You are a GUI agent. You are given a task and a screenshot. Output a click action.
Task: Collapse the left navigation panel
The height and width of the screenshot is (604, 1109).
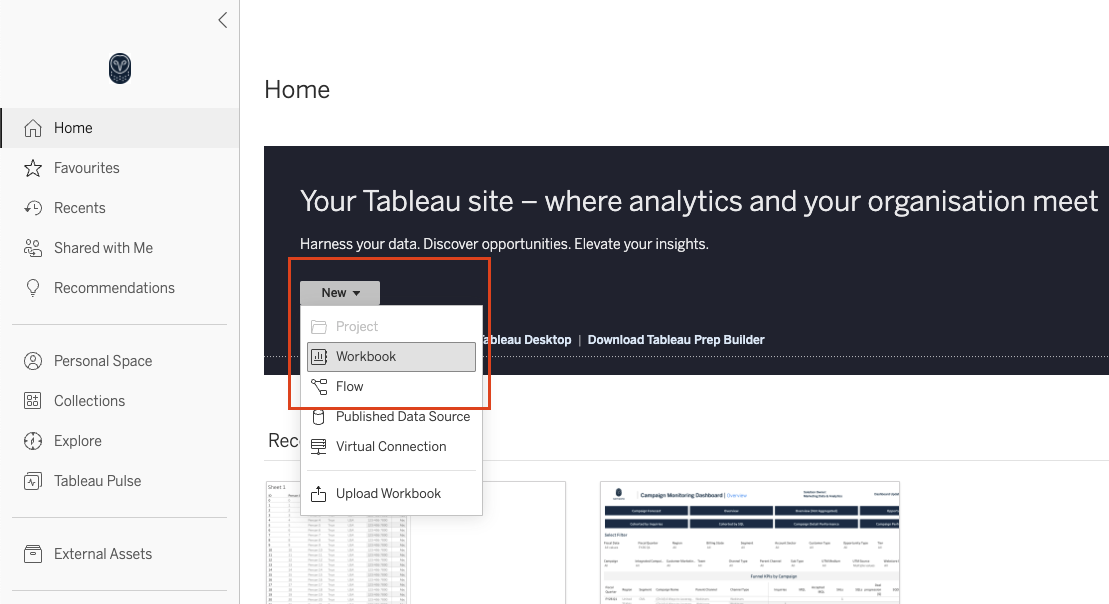(222, 19)
